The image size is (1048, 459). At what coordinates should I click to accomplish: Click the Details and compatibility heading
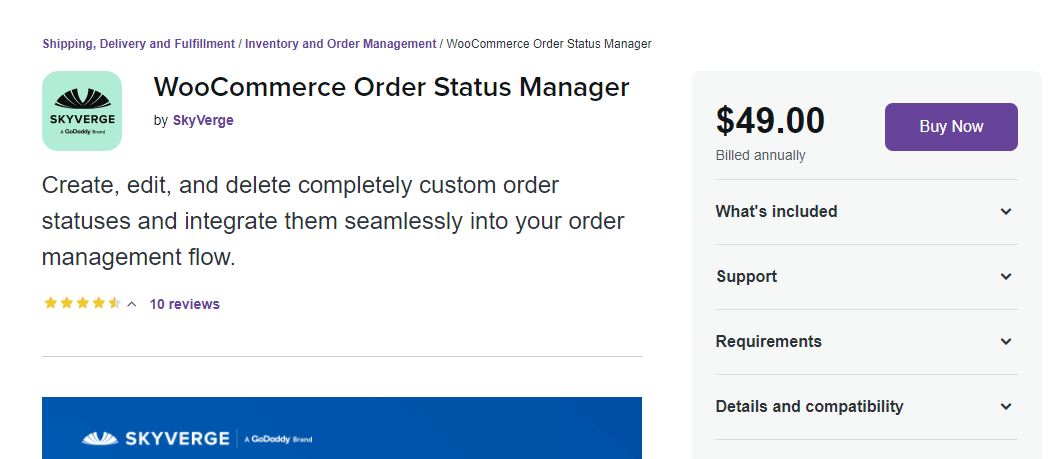tap(809, 406)
